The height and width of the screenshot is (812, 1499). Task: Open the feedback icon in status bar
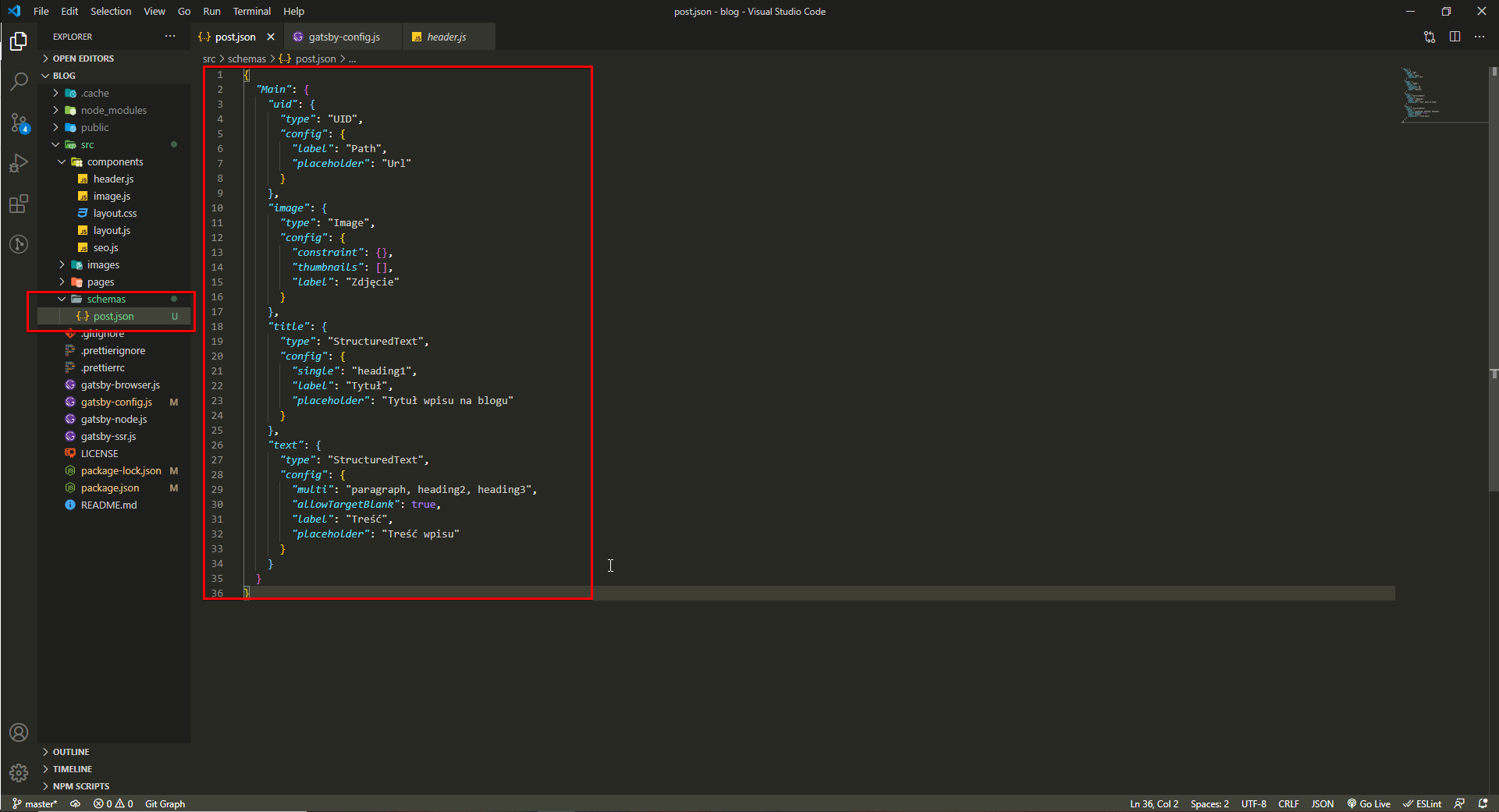tap(1459, 803)
